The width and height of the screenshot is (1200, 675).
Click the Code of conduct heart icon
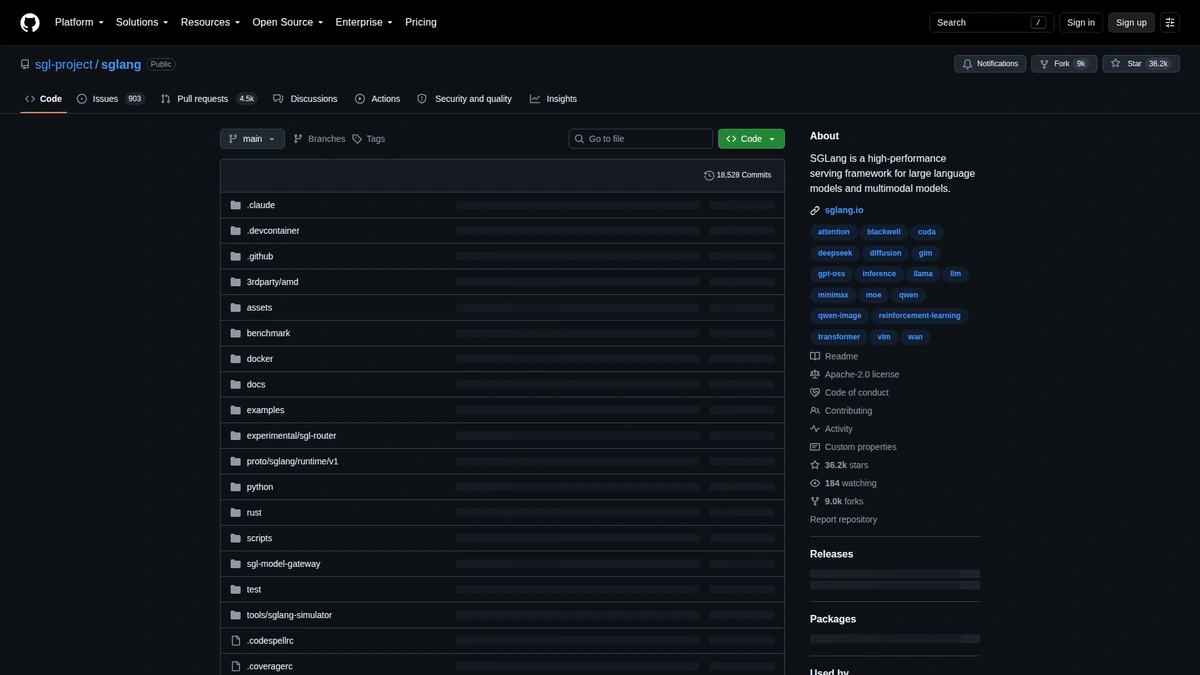click(x=815, y=393)
